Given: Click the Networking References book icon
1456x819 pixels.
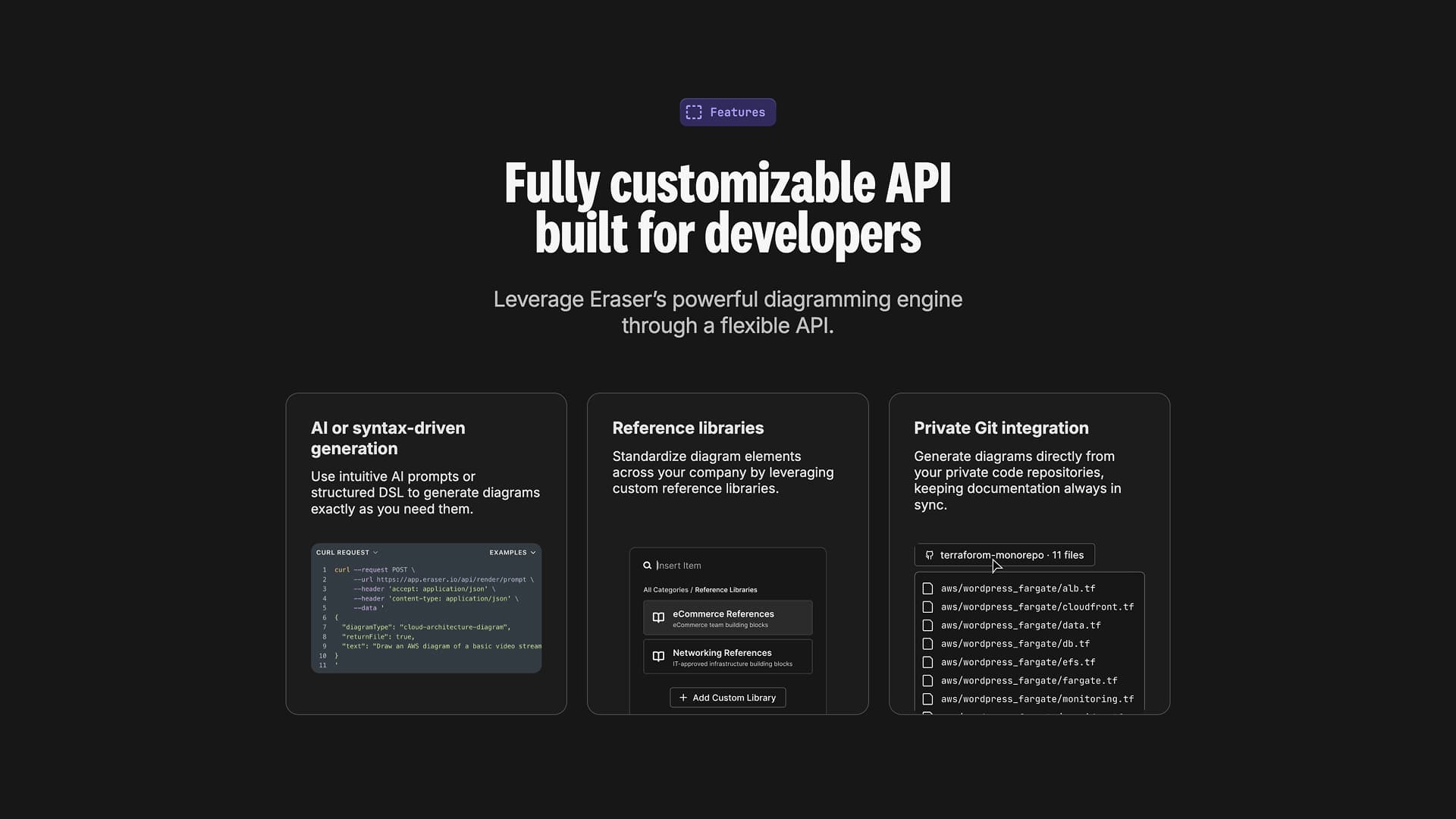Looking at the screenshot, I should click(x=658, y=657).
